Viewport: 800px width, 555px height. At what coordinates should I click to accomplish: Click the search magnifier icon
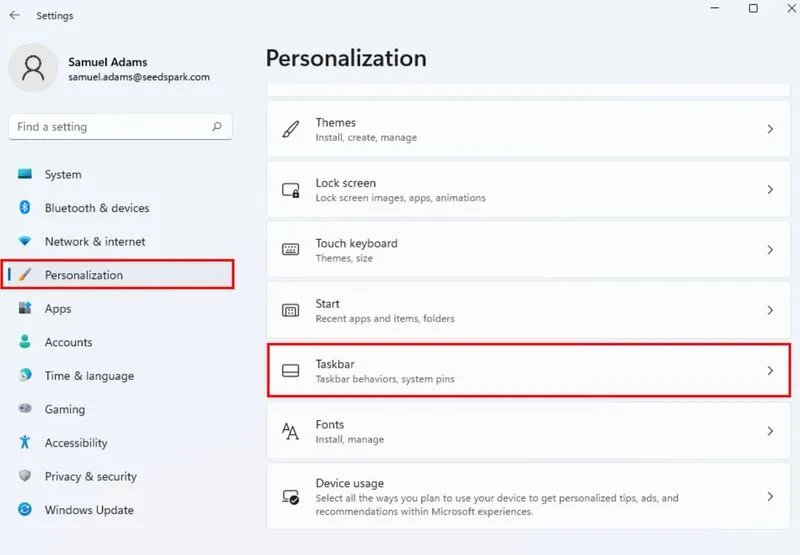217,127
